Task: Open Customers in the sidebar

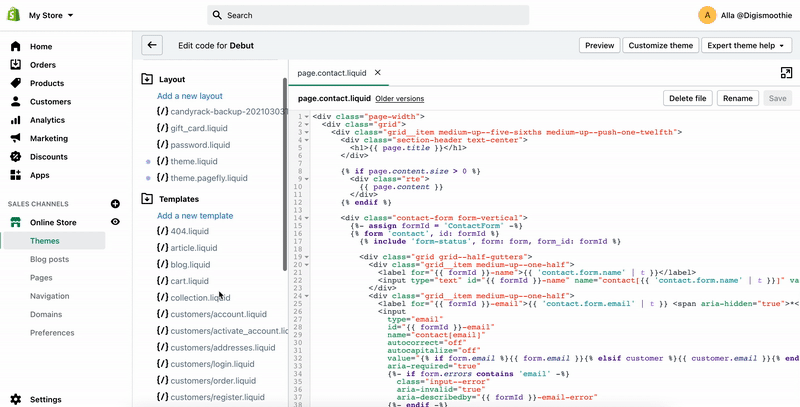Action: (51, 101)
